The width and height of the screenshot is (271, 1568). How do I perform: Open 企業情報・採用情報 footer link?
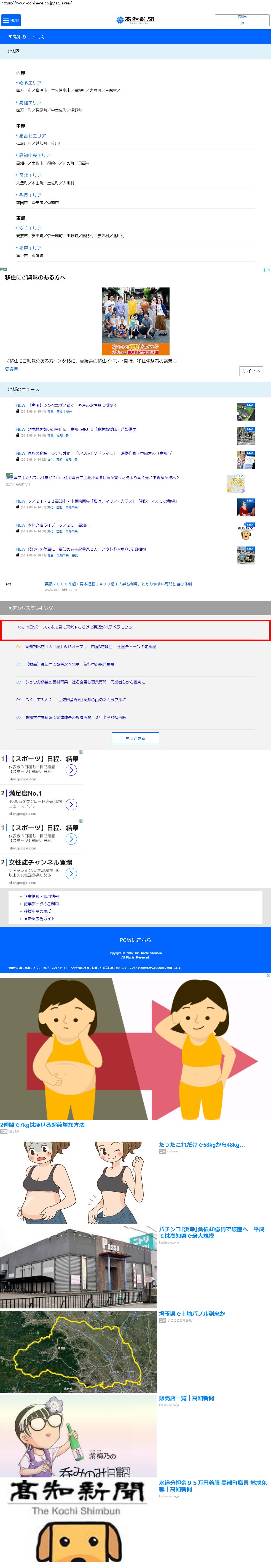(41, 896)
